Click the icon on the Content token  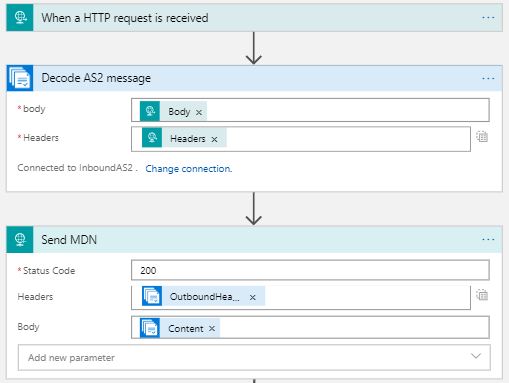tap(150, 328)
